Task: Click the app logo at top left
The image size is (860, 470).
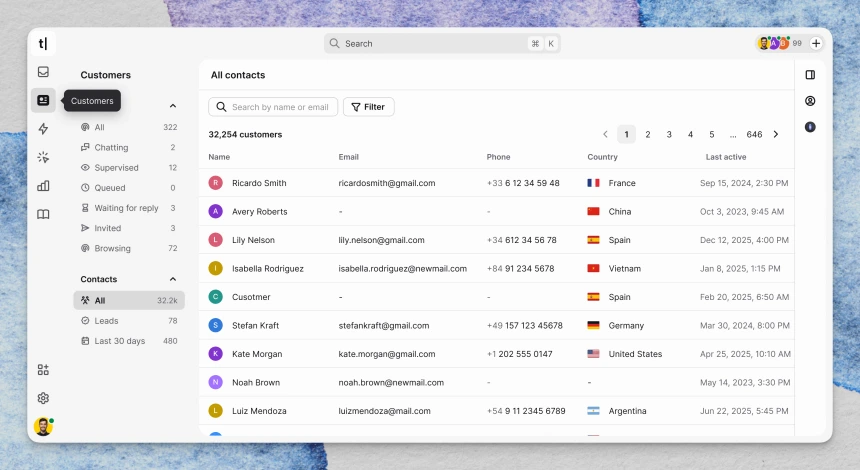Action: [43, 43]
